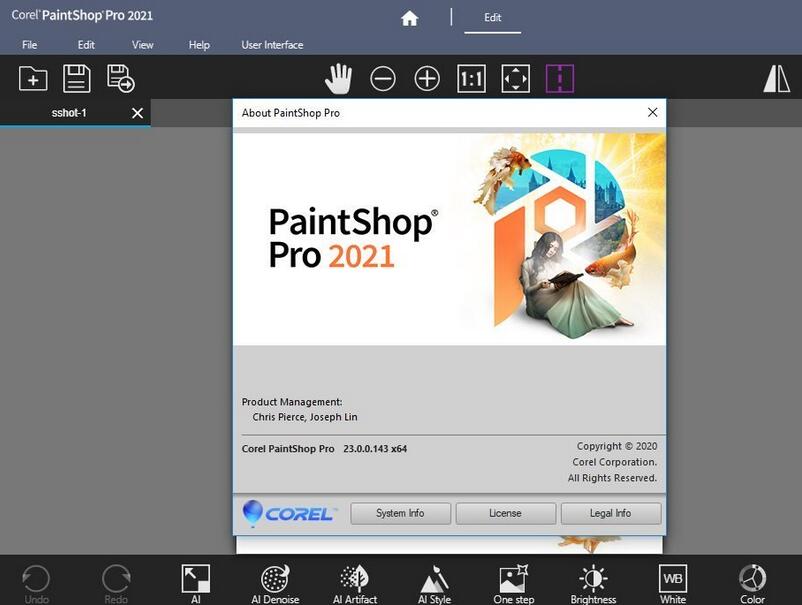Open the White balance tool
This screenshot has height=605, width=802.
(x=673, y=584)
